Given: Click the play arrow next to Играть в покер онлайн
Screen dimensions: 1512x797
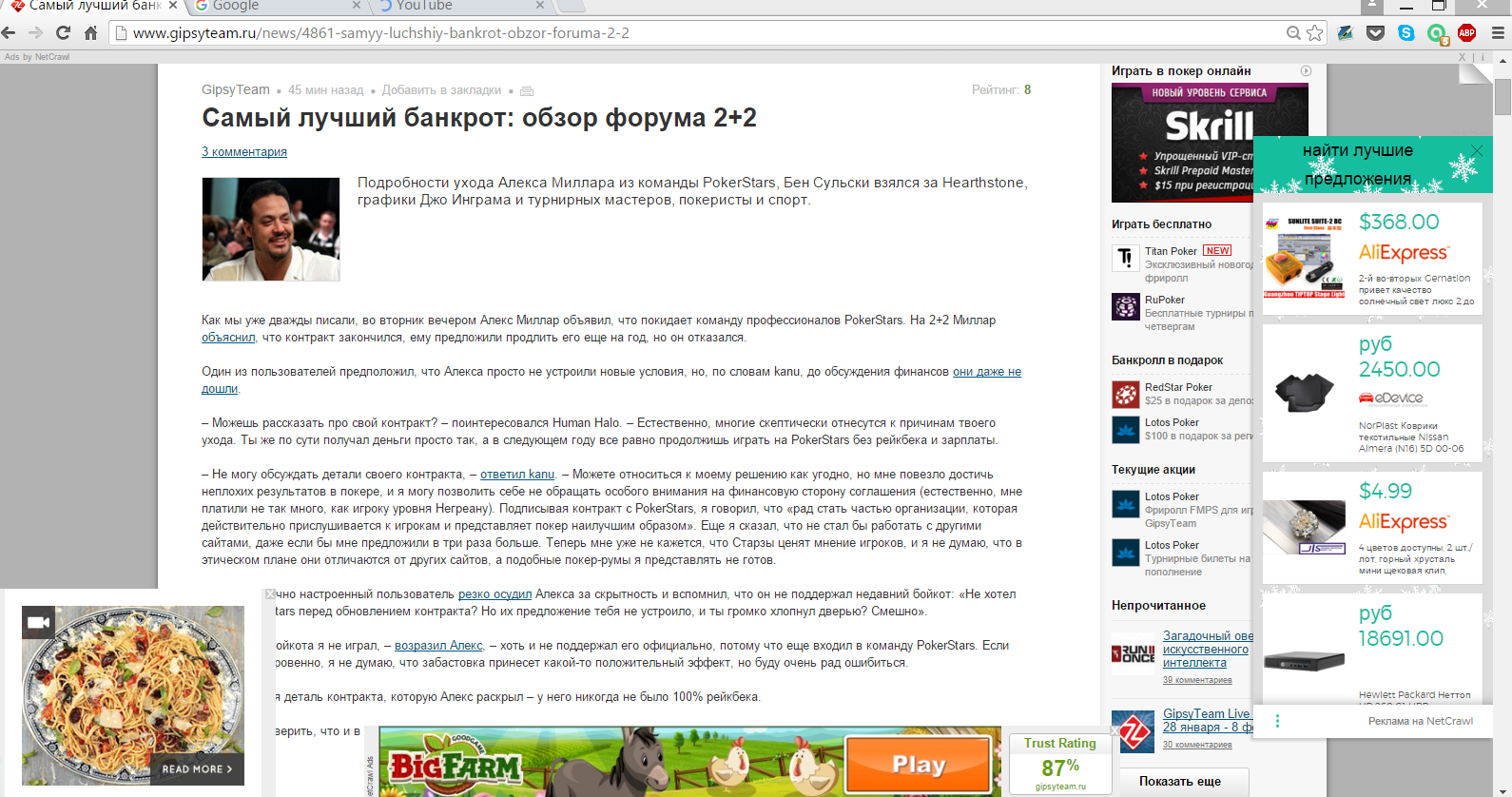Looking at the screenshot, I should pyautogui.click(x=1306, y=71).
